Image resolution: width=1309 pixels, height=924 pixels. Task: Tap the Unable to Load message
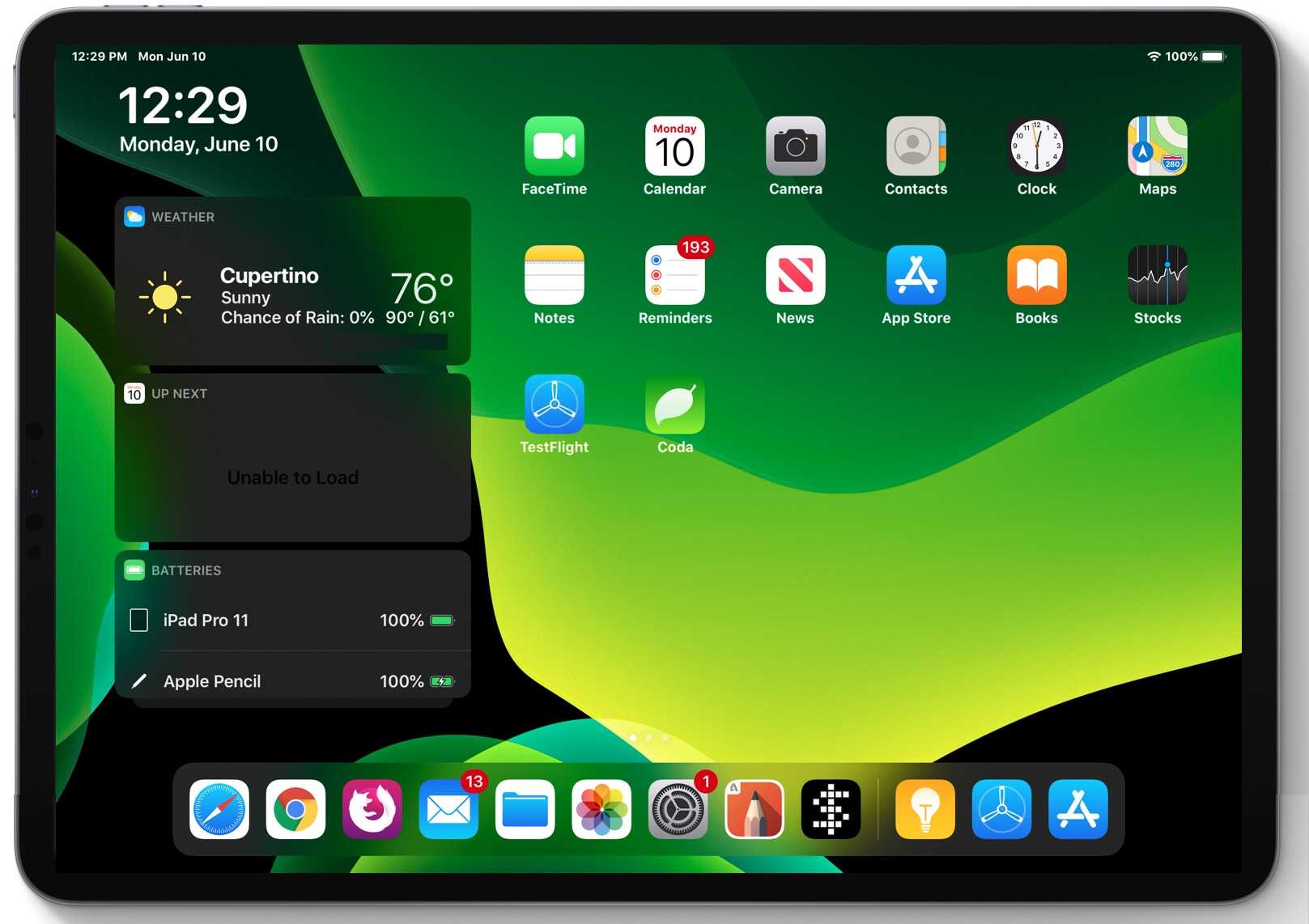pos(292,477)
